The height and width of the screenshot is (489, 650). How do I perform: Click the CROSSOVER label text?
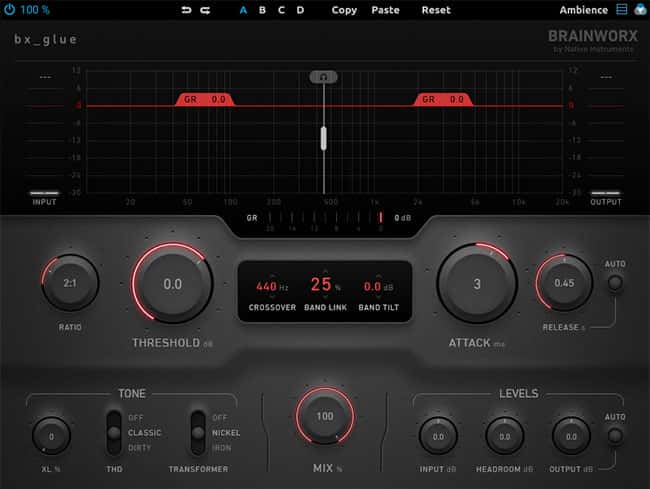[x=272, y=307]
